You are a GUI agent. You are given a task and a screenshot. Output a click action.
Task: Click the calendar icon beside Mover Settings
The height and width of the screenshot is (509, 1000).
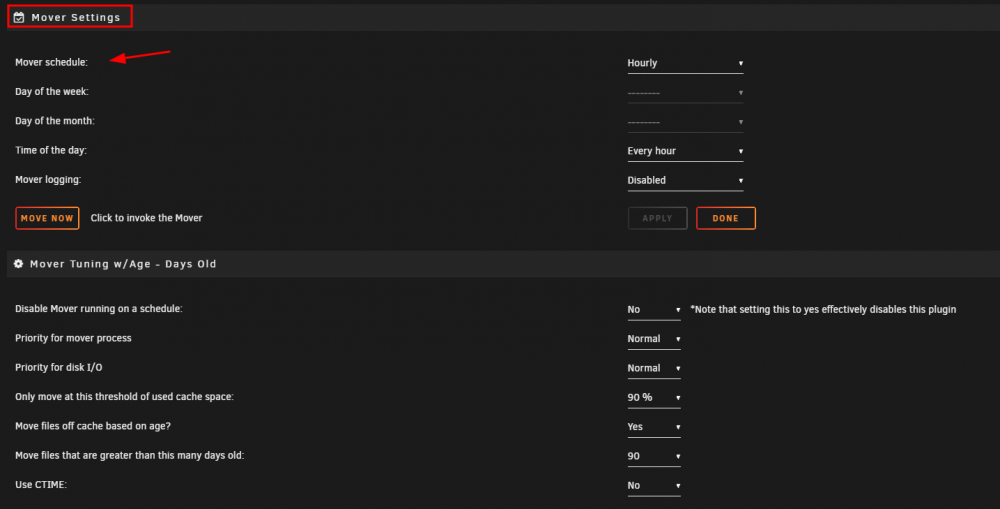[19, 17]
